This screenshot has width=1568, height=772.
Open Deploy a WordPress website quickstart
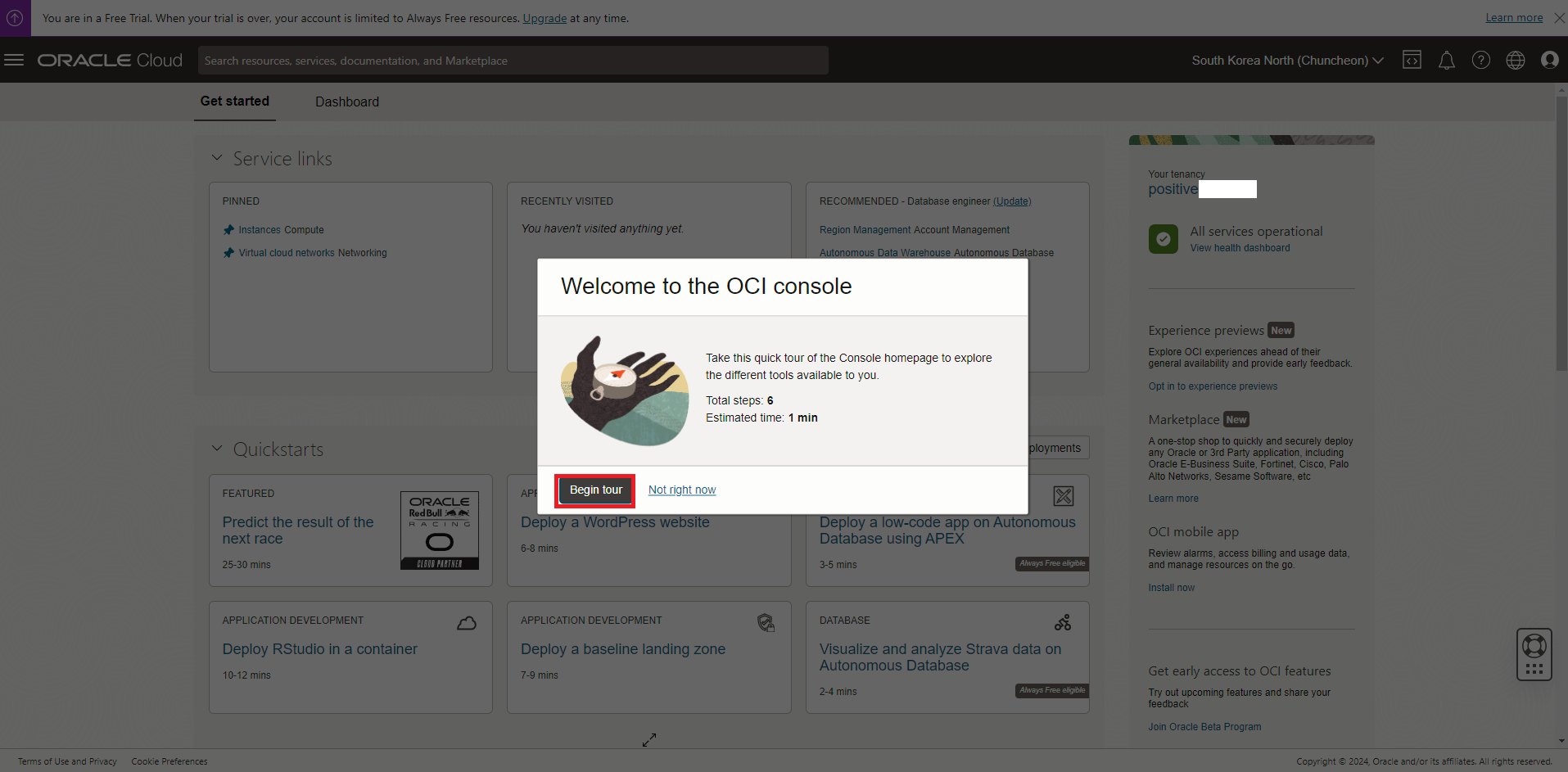(x=615, y=522)
